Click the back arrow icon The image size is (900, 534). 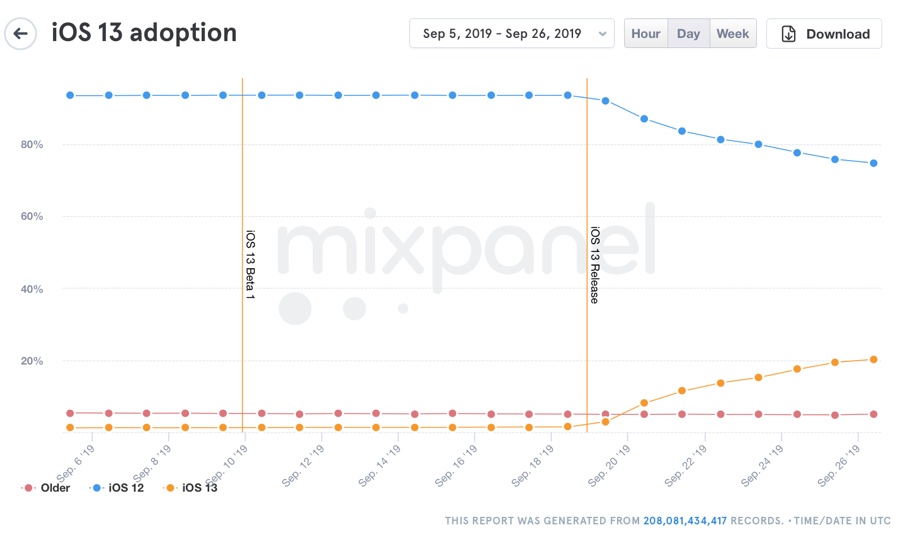point(21,34)
